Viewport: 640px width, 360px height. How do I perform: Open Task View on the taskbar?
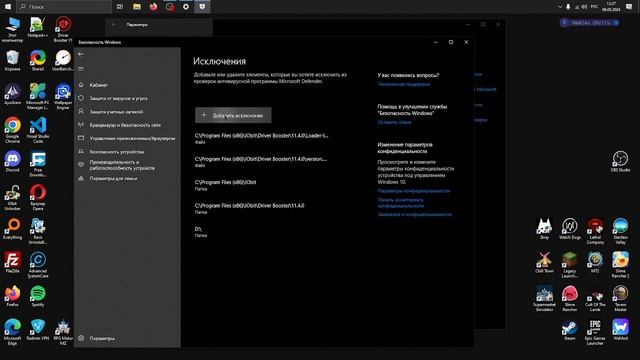(120, 7)
